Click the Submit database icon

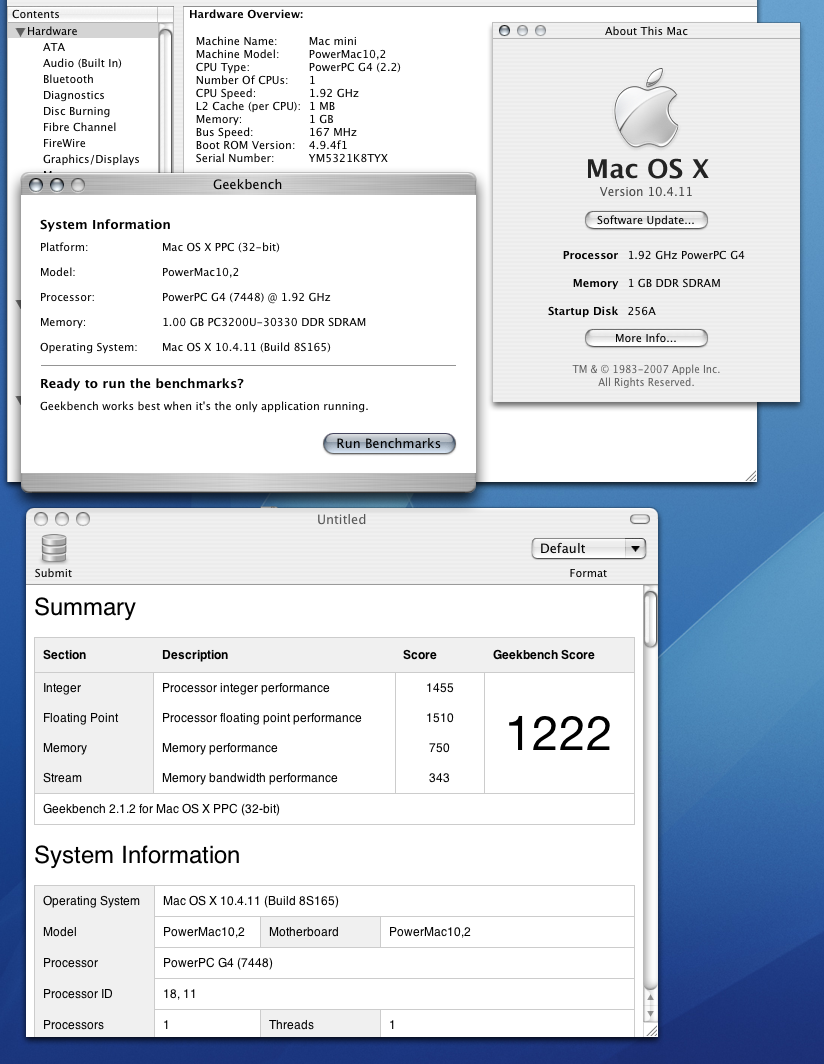54,548
